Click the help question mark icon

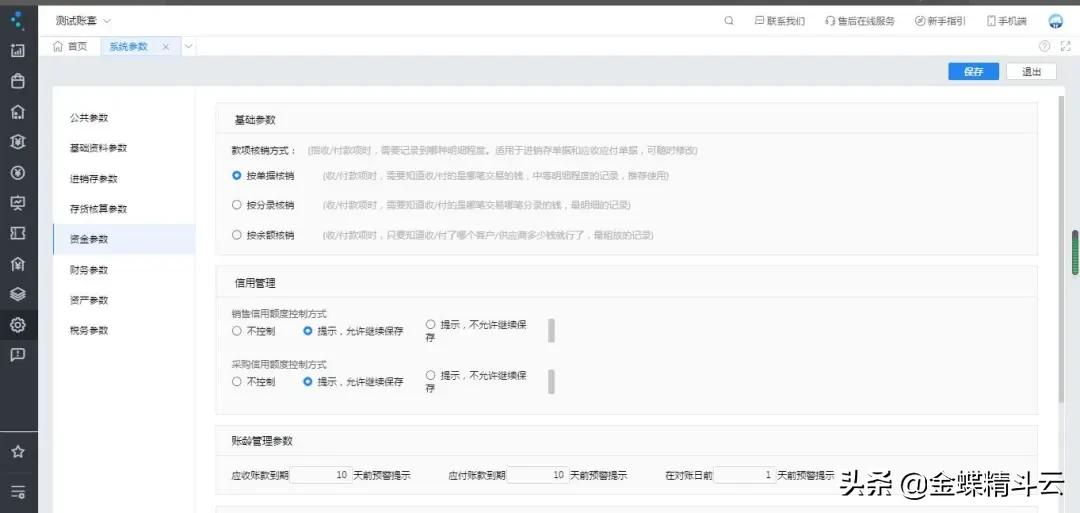[x=1044, y=46]
